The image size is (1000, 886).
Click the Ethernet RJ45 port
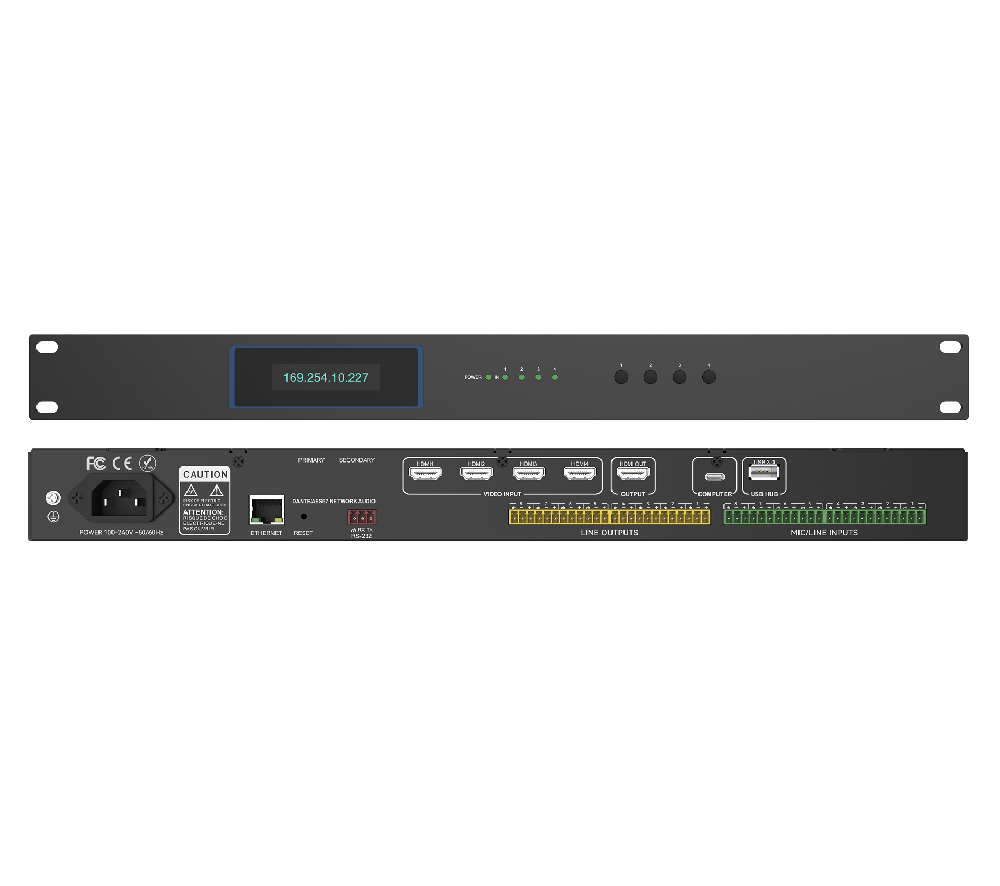(267, 510)
